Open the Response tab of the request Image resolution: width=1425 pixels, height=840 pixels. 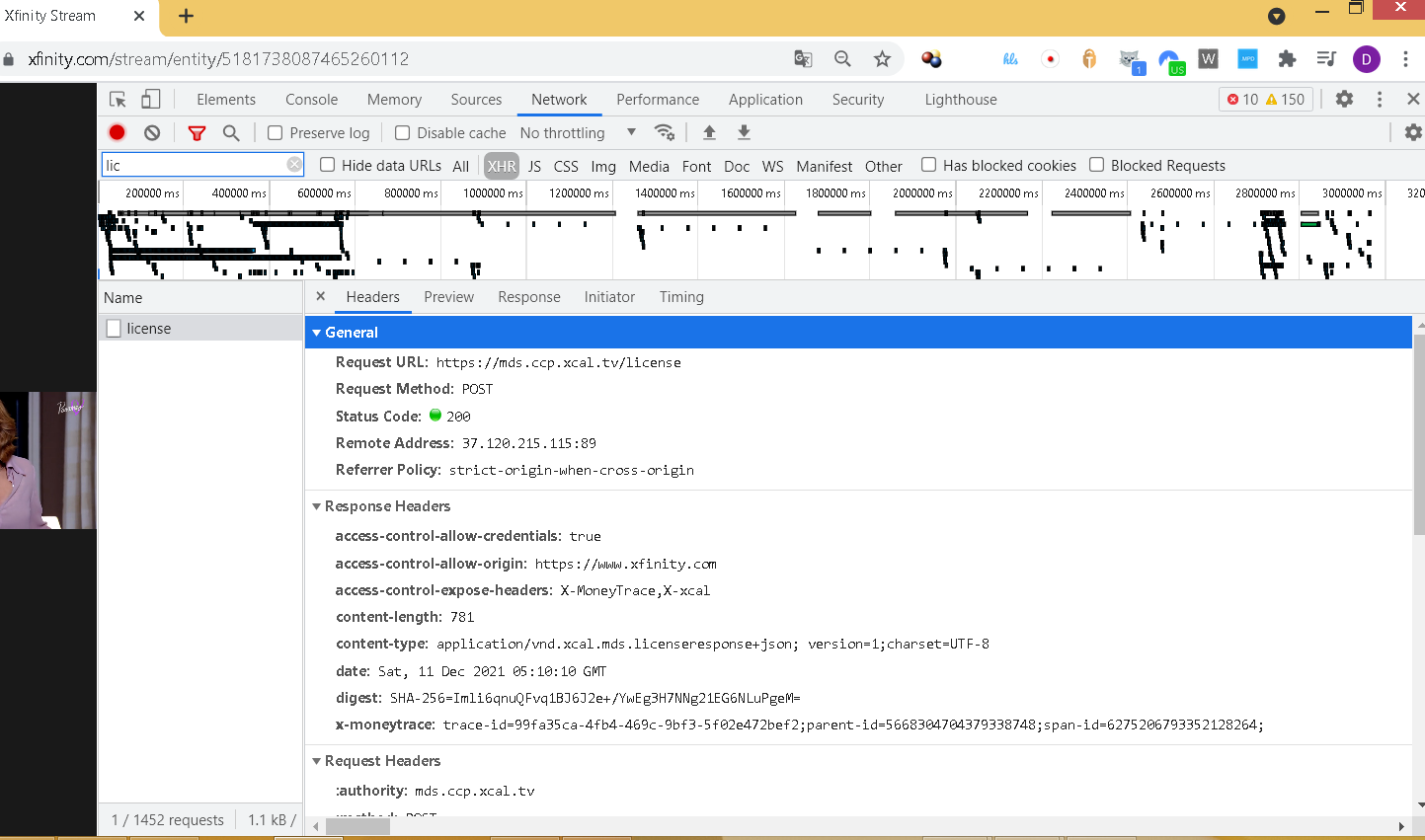[x=529, y=296]
